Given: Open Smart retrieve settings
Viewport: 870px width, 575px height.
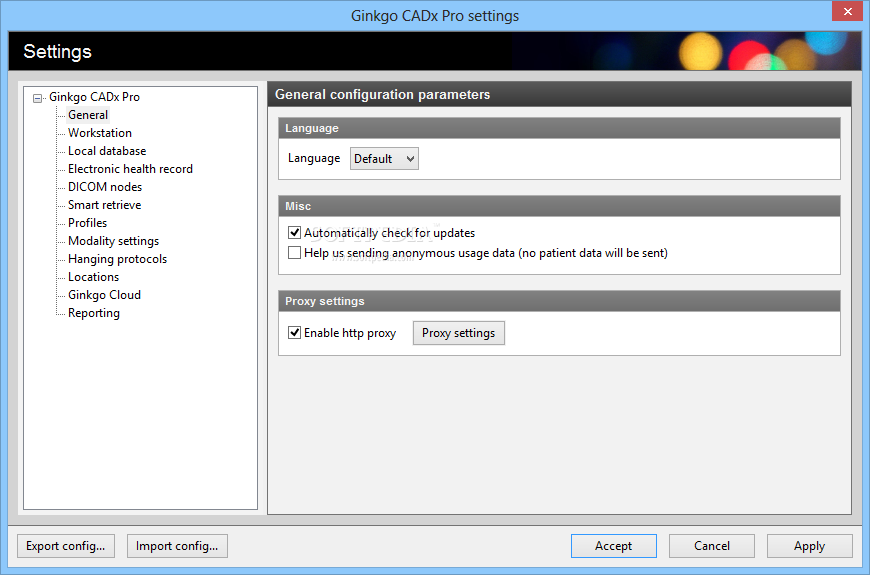Looking at the screenshot, I should coord(104,205).
